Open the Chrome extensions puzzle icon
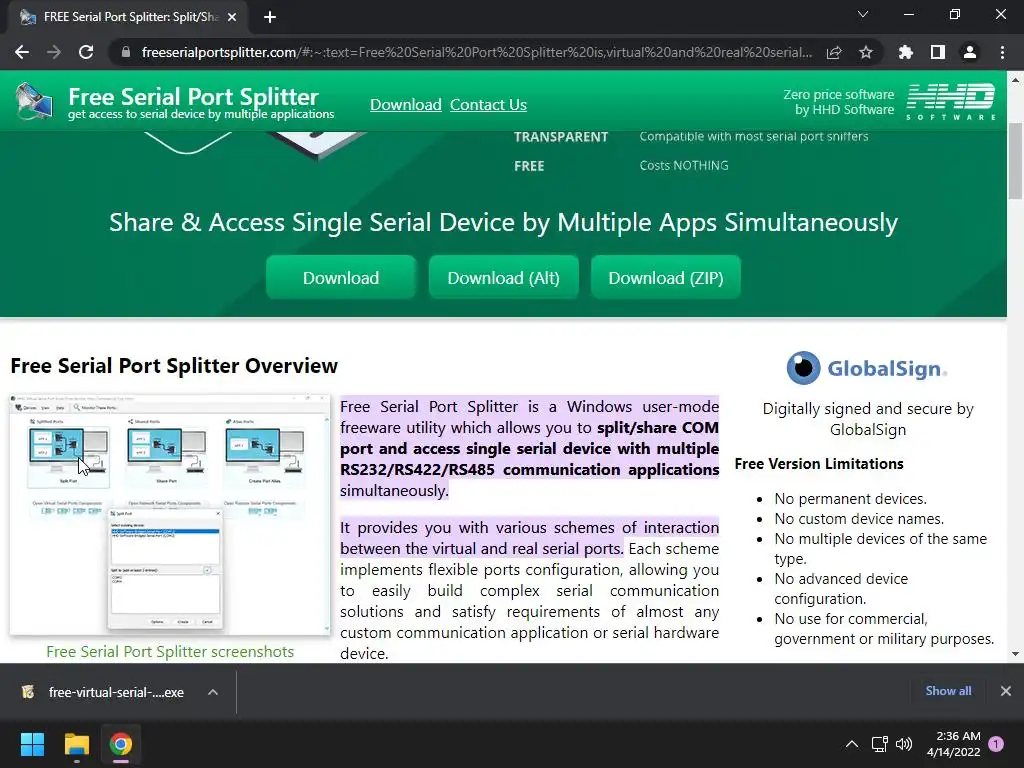This screenshot has width=1024, height=768. [906, 52]
